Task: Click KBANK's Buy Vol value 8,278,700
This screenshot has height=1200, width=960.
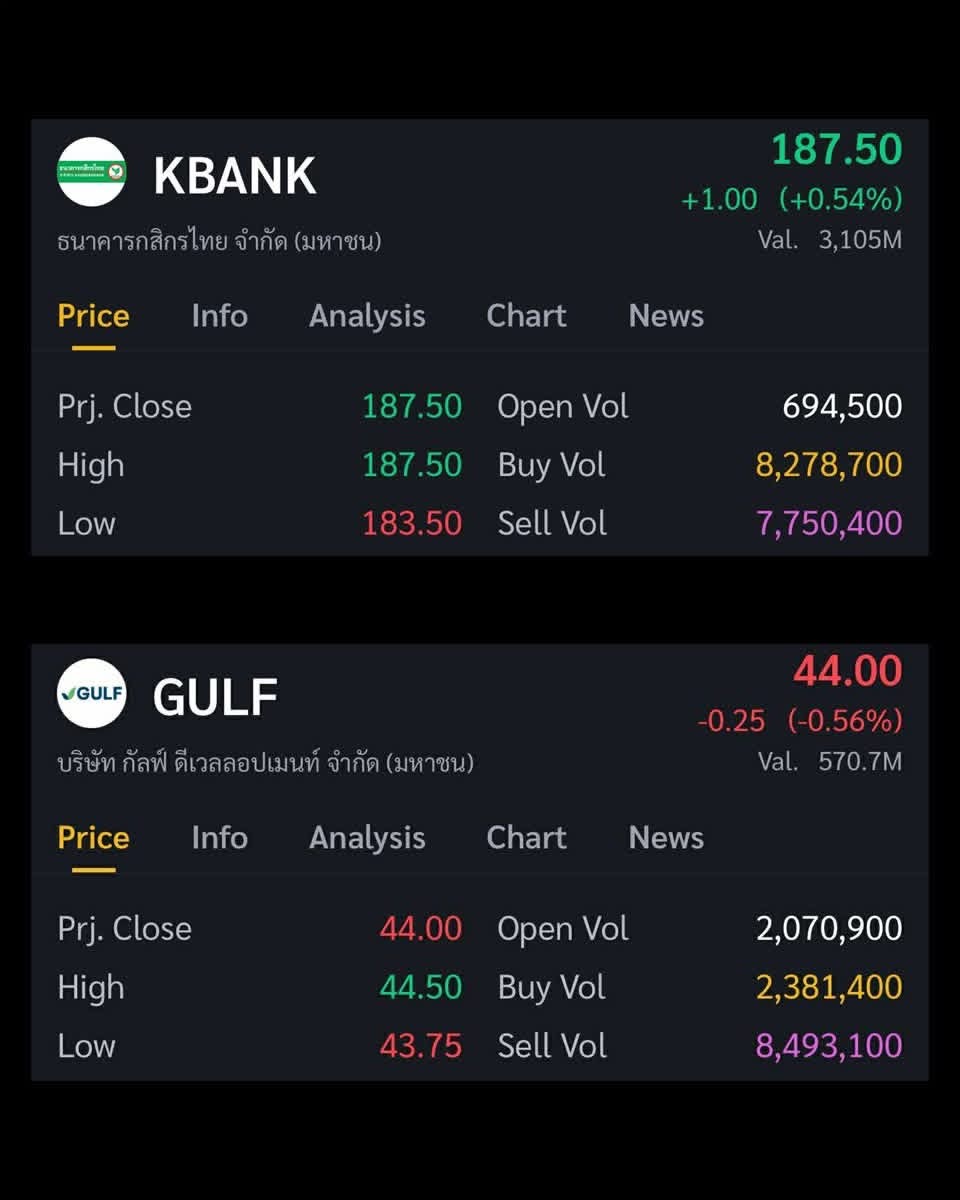Action: [x=829, y=465]
